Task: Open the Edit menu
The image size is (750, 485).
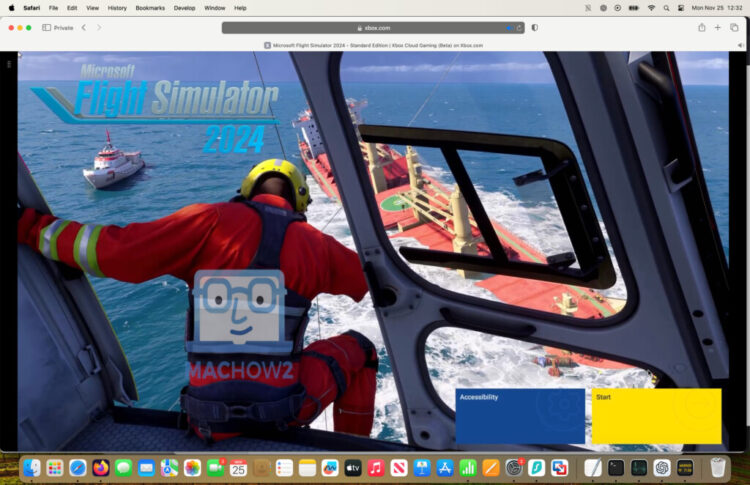Action: tap(72, 8)
